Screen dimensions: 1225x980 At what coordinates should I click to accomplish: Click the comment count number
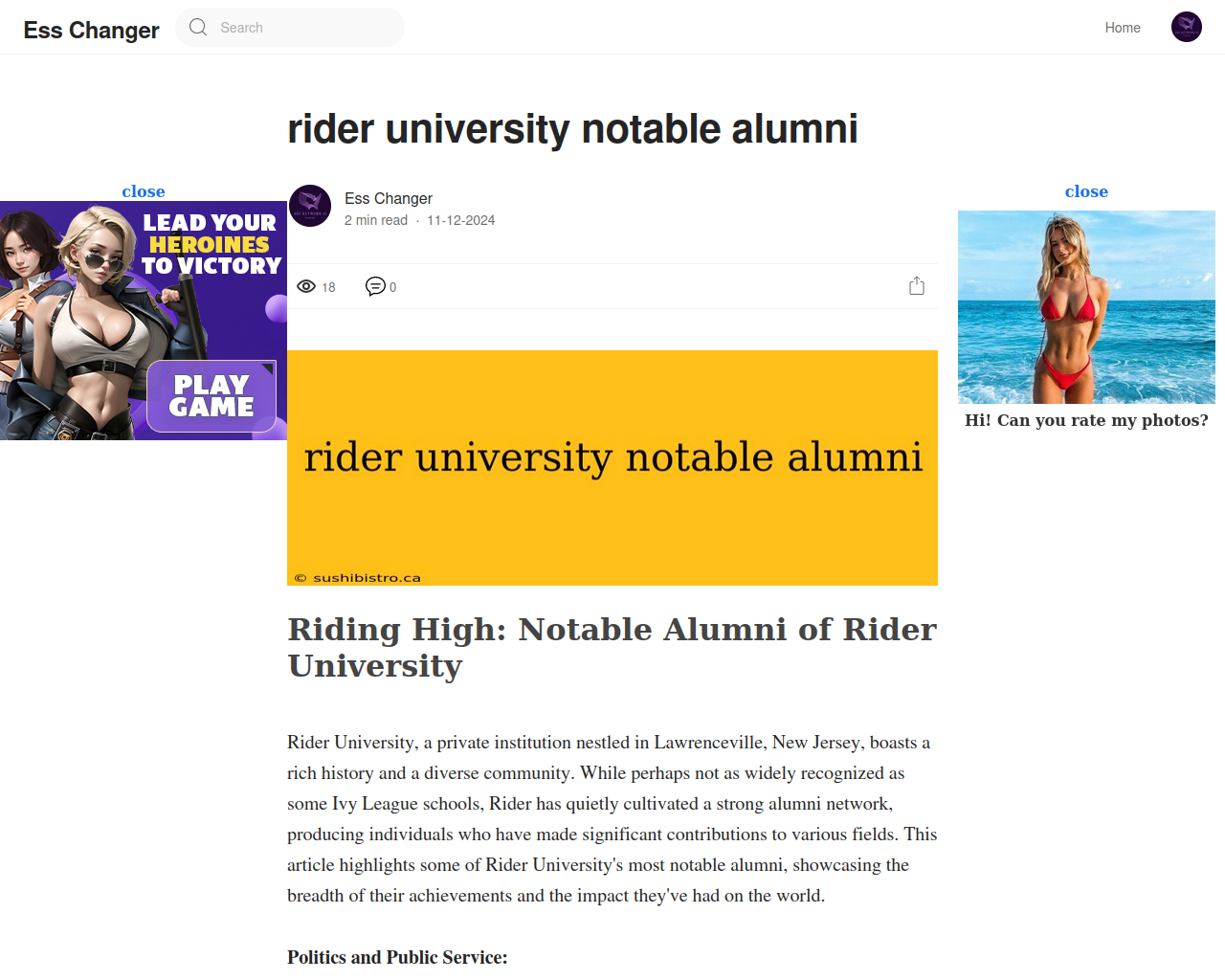pos(392,287)
